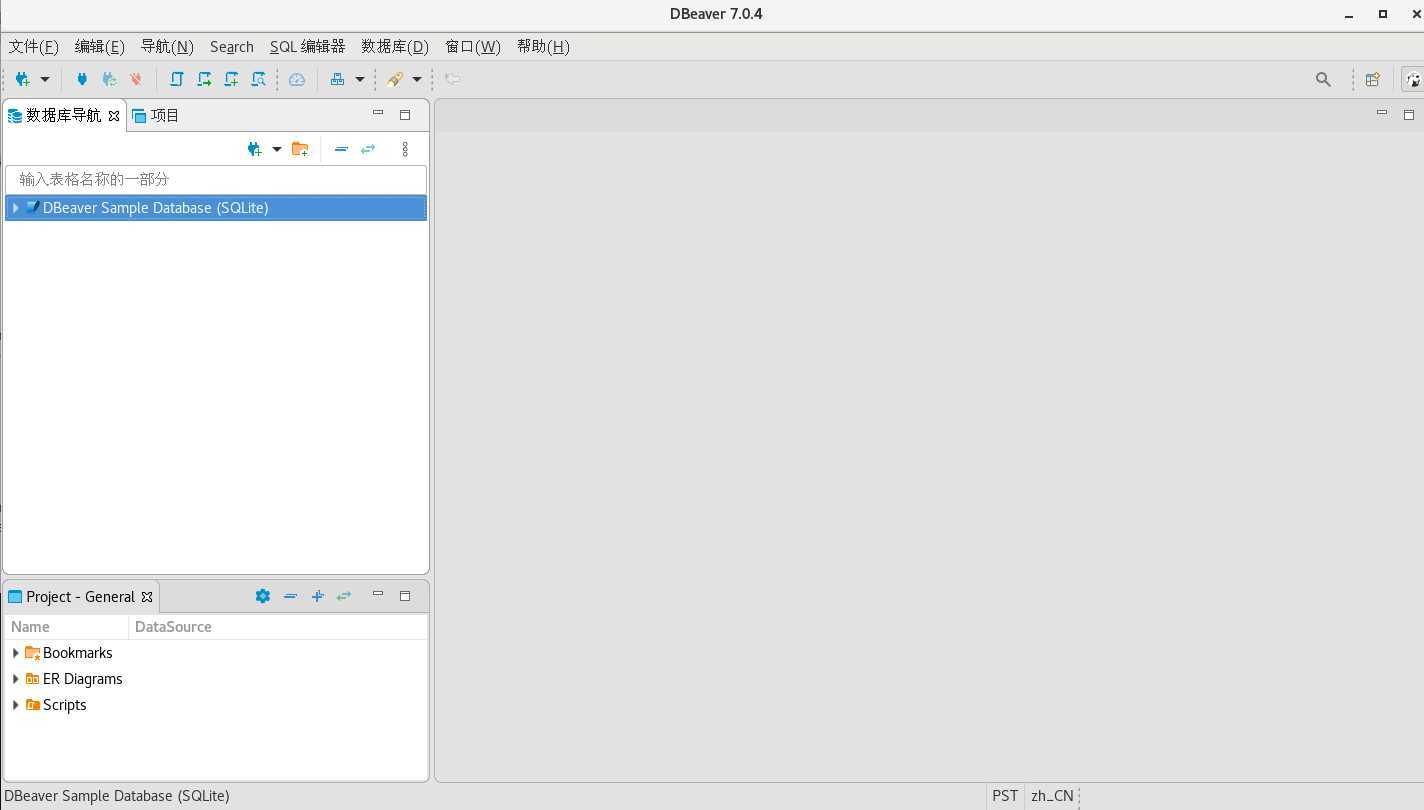
Task: Click the create new folder icon in navigator
Action: [x=300, y=149]
